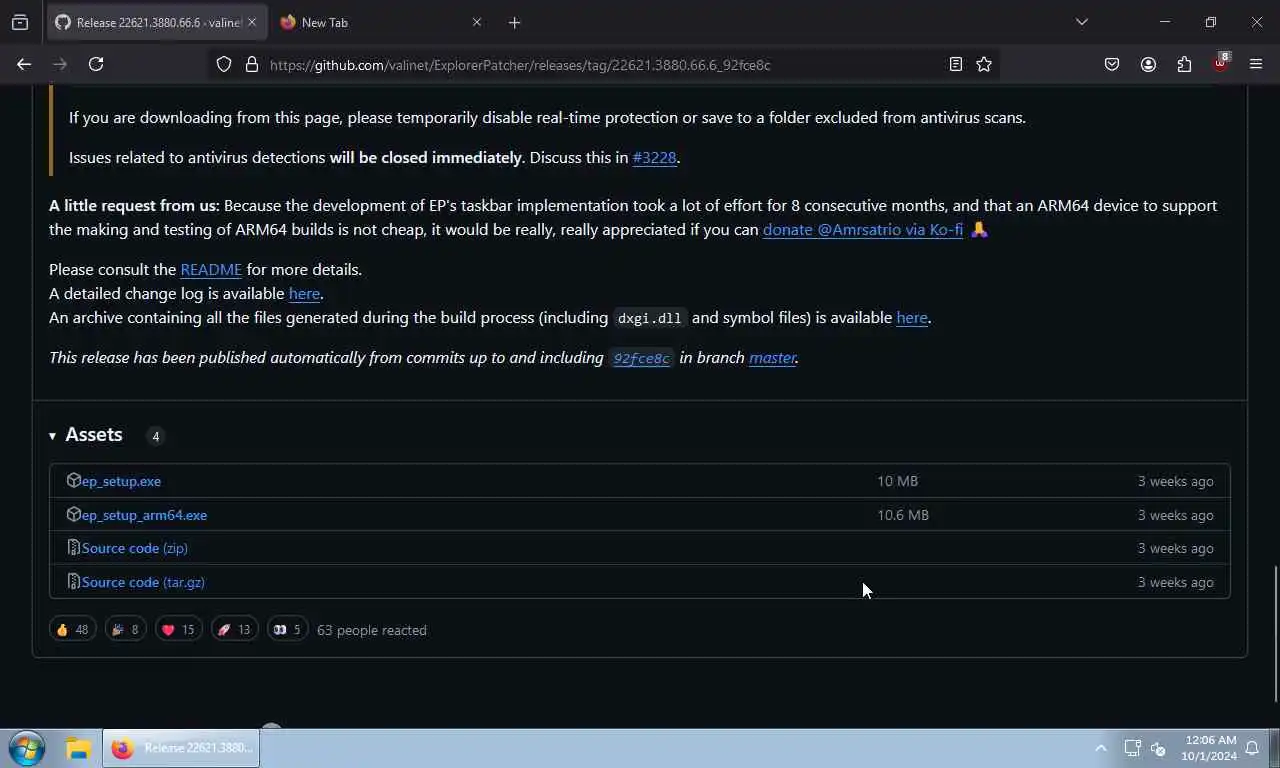Bookmark this page with the star icon
This screenshot has height=768, width=1280.
tap(984, 64)
